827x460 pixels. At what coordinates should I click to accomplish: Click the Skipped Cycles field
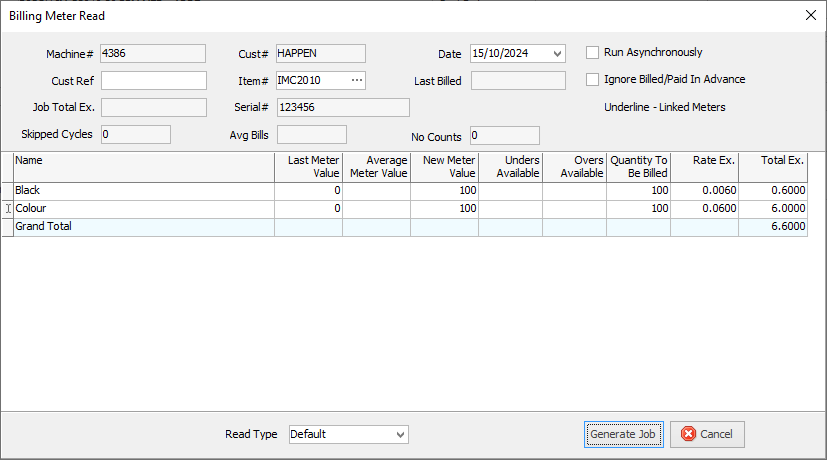[135, 134]
